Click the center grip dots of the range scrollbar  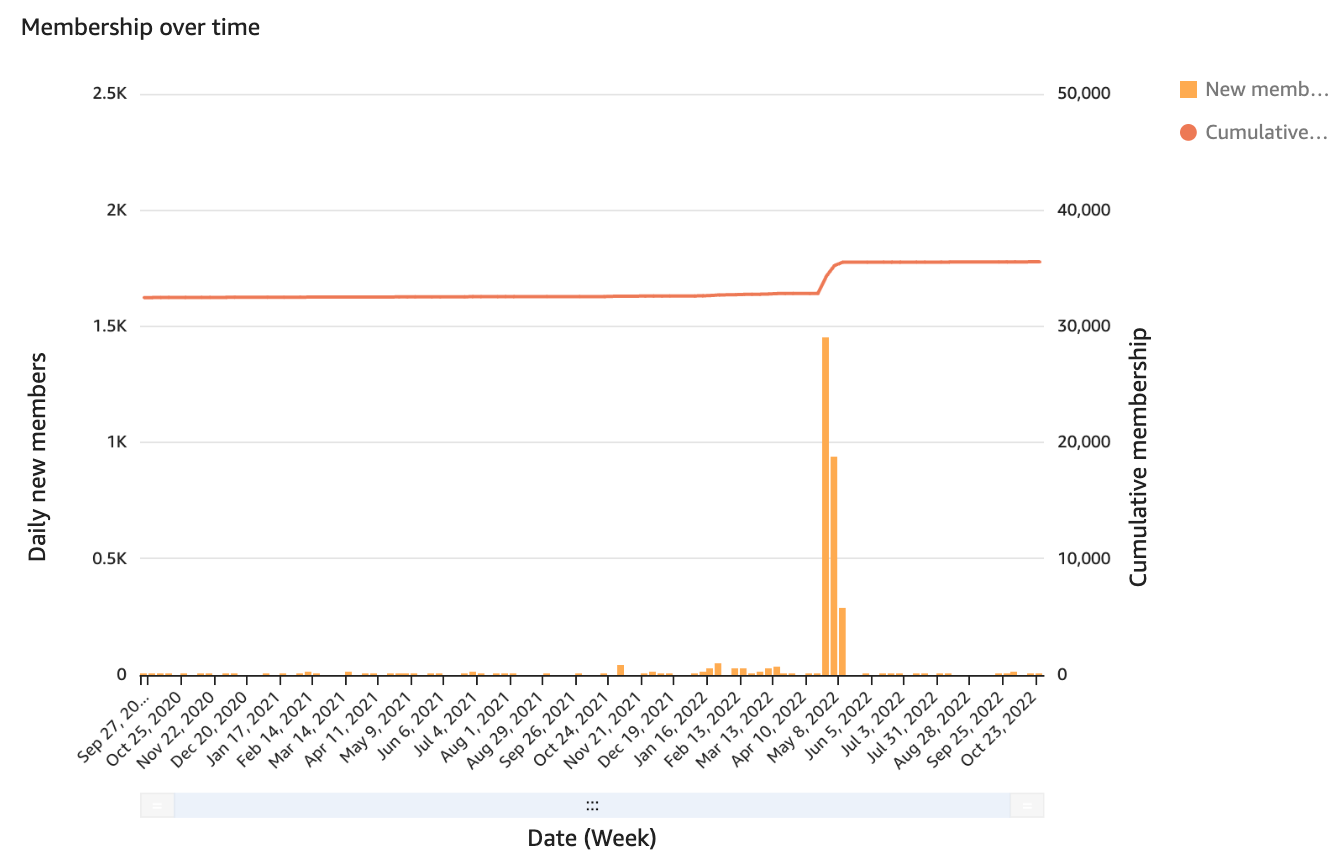592,805
